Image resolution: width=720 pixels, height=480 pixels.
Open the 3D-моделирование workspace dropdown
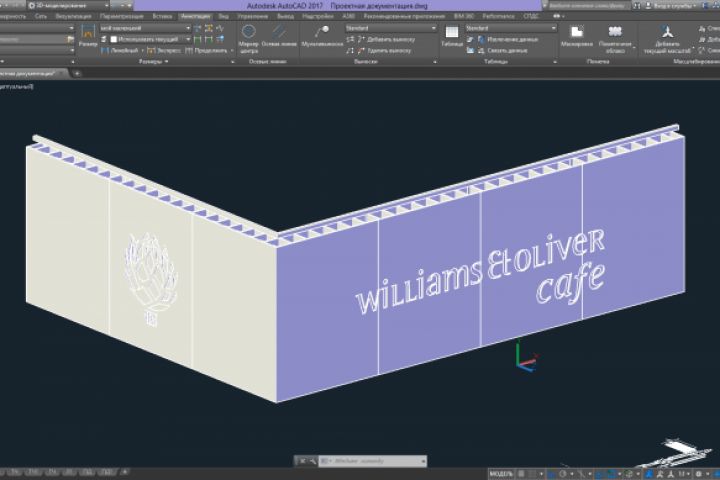click(x=68, y=6)
